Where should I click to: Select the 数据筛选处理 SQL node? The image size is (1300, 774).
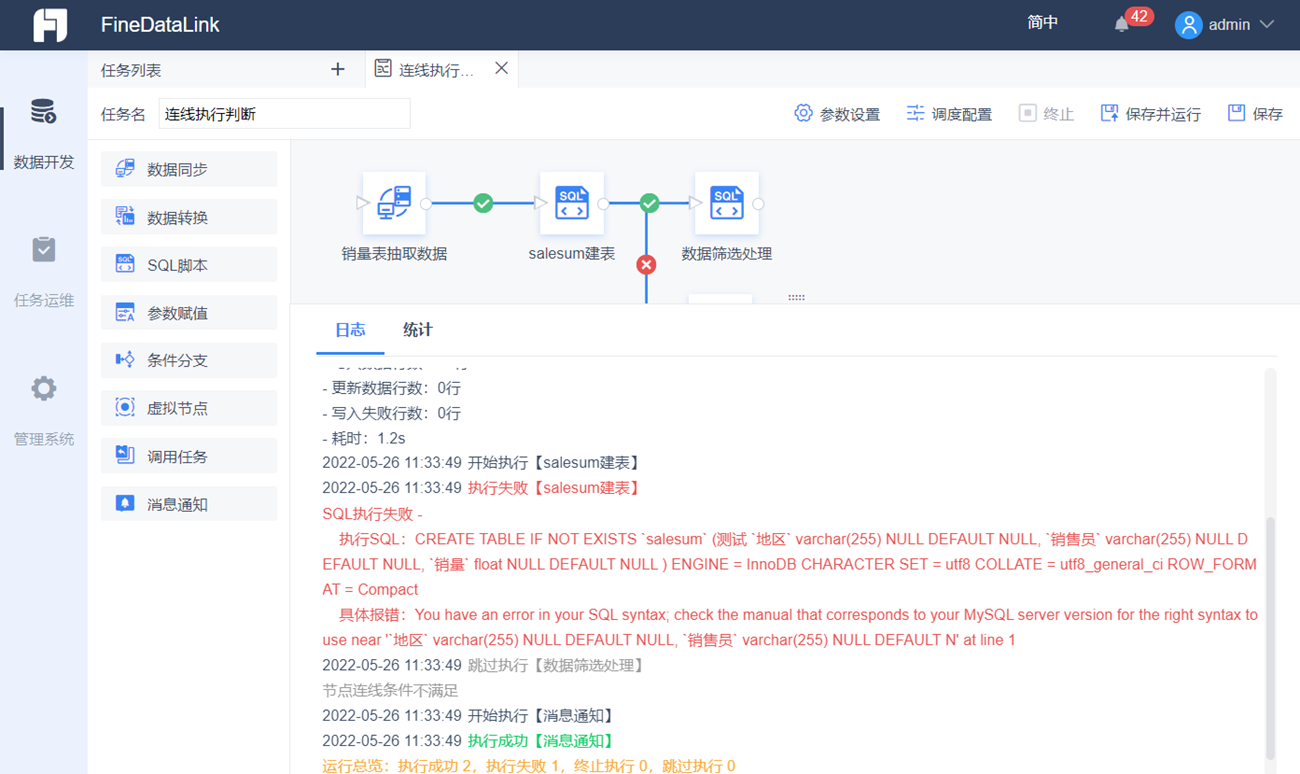[x=727, y=203]
